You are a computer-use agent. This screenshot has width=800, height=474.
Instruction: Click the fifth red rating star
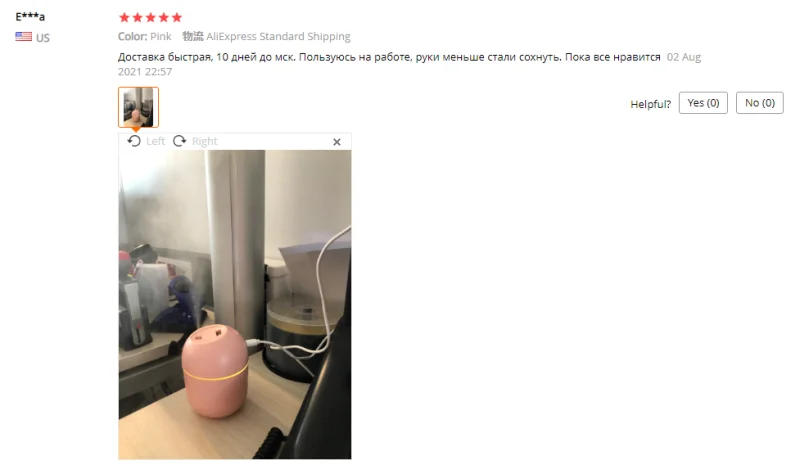pyautogui.click(x=177, y=17)
